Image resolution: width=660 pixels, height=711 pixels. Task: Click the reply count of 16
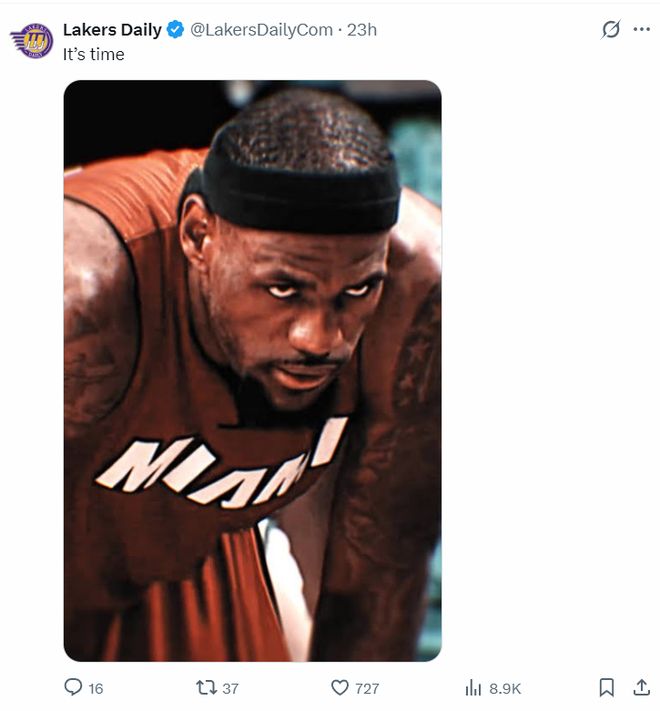pyautogui.click(x=96, y=689)
